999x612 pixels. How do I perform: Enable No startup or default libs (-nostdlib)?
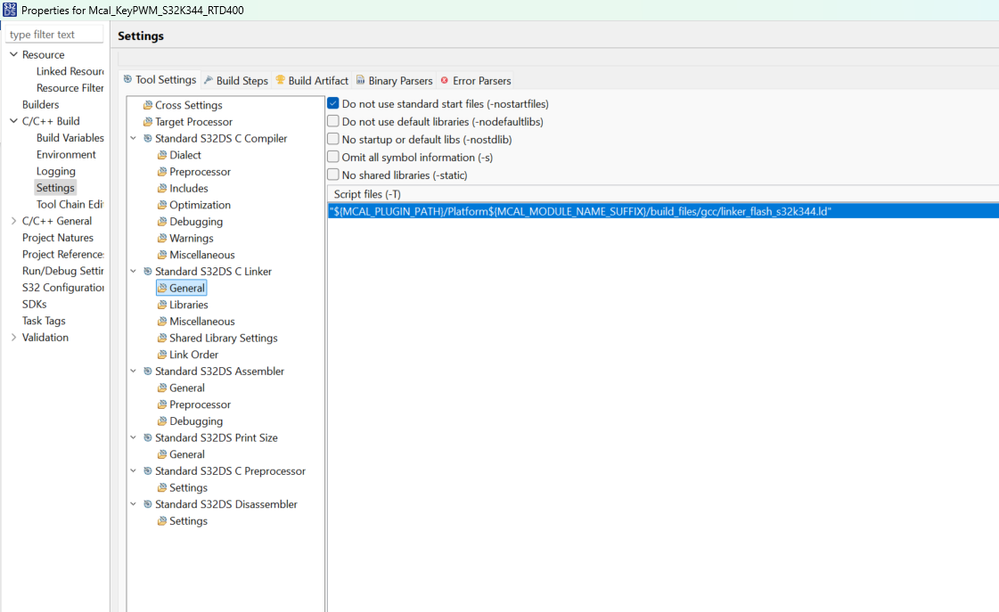click(333, 139)
